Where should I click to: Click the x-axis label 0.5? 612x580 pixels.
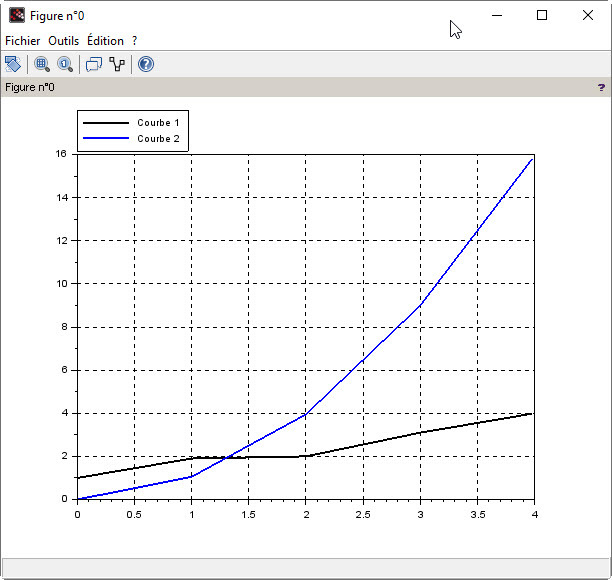click(x=134, y=514)
